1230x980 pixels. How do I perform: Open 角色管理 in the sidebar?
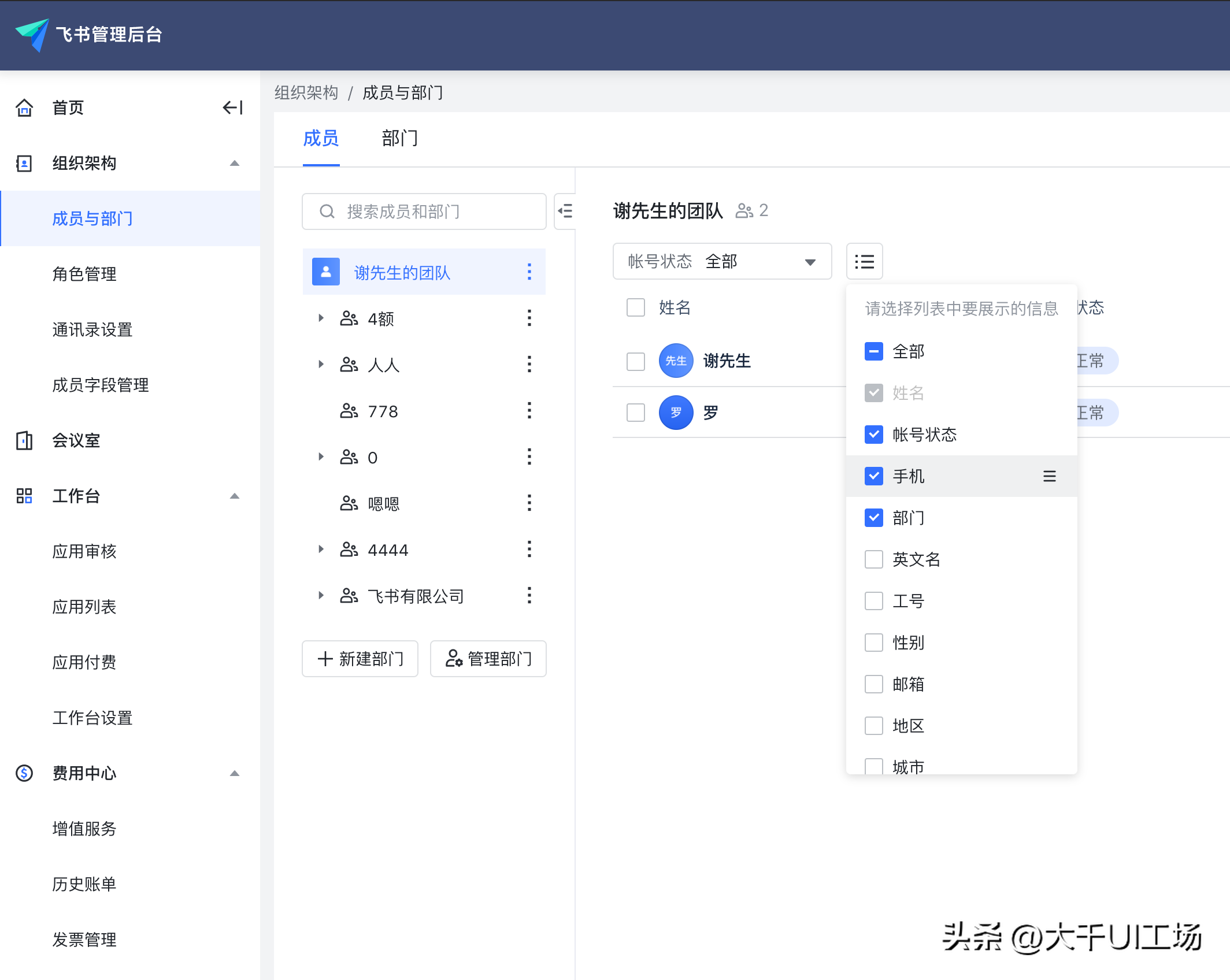(84, 274)
